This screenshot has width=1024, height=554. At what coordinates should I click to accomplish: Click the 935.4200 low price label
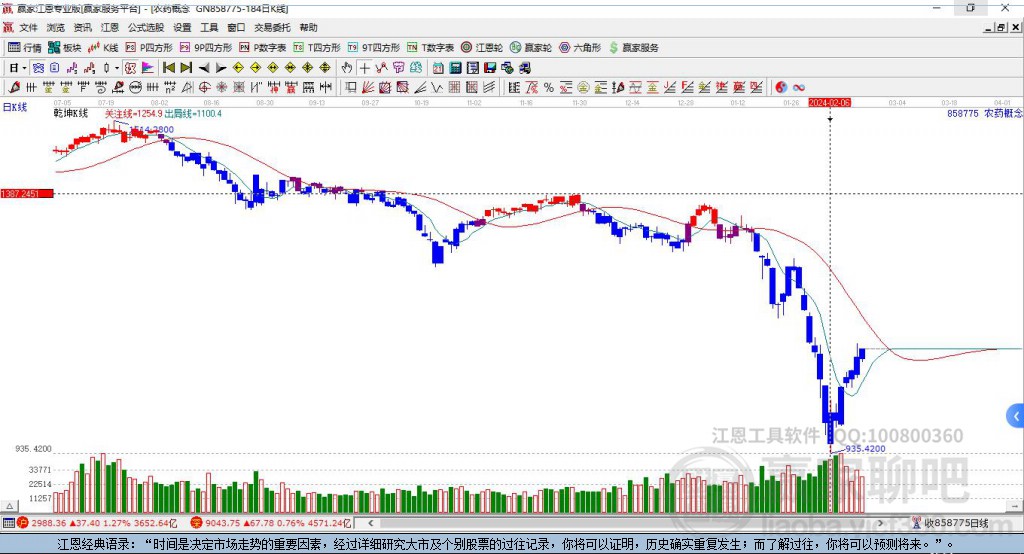(865, 449)
